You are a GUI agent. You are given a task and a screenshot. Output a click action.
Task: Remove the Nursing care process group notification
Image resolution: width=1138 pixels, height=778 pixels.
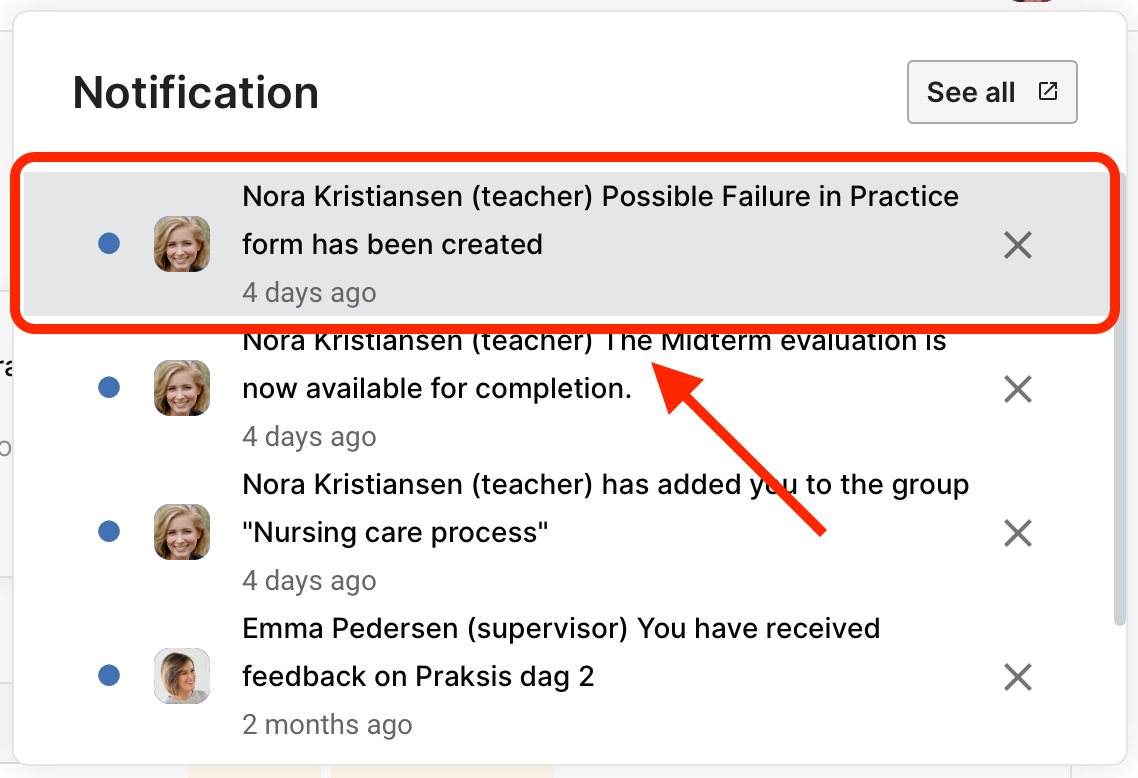(x=1017, y=533)
